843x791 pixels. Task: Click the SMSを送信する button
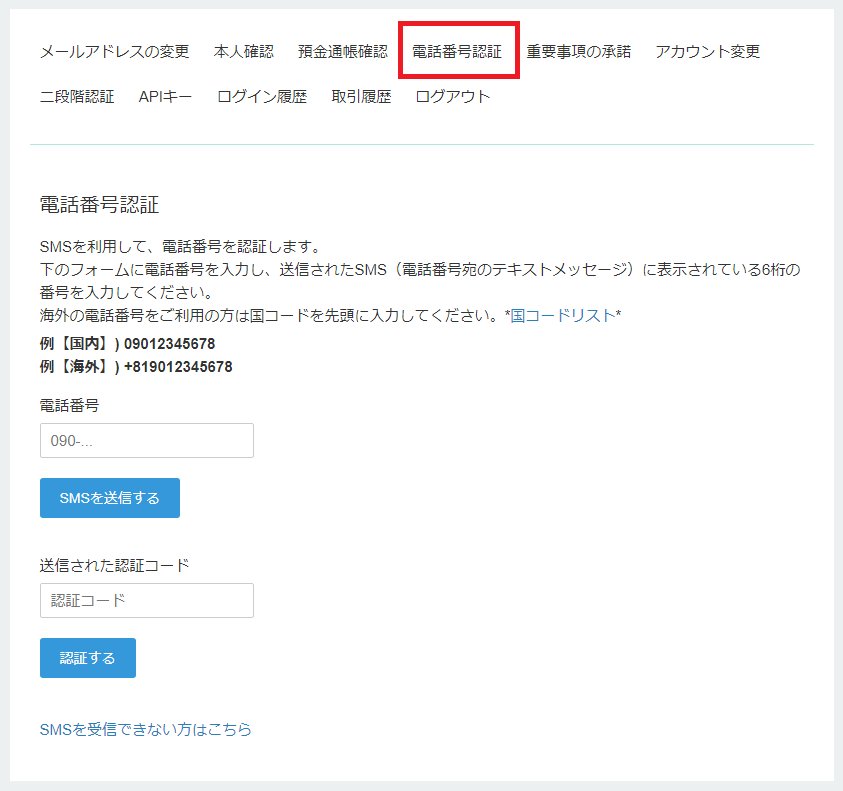click(110, 498)
